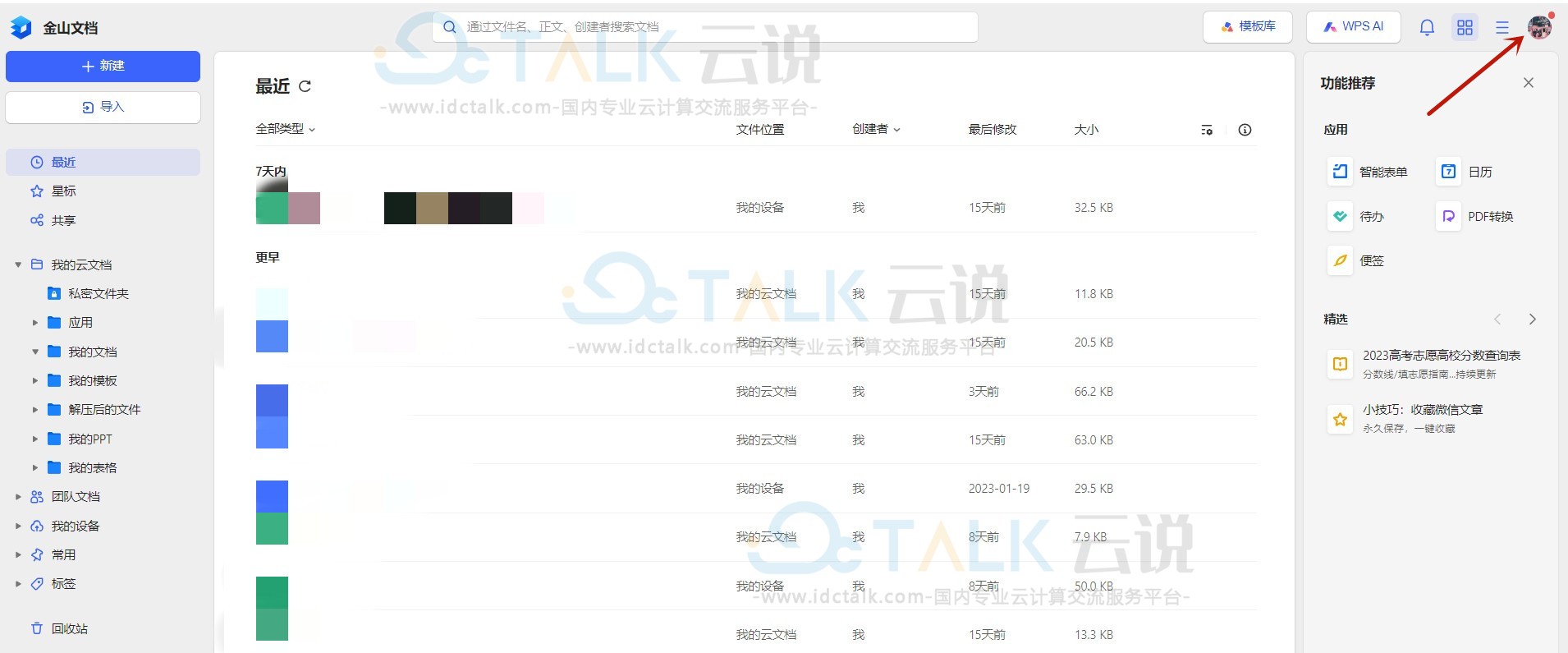Expand the 我的表格 folder
Screen dimensions: 1568x653
coord(35,467)
